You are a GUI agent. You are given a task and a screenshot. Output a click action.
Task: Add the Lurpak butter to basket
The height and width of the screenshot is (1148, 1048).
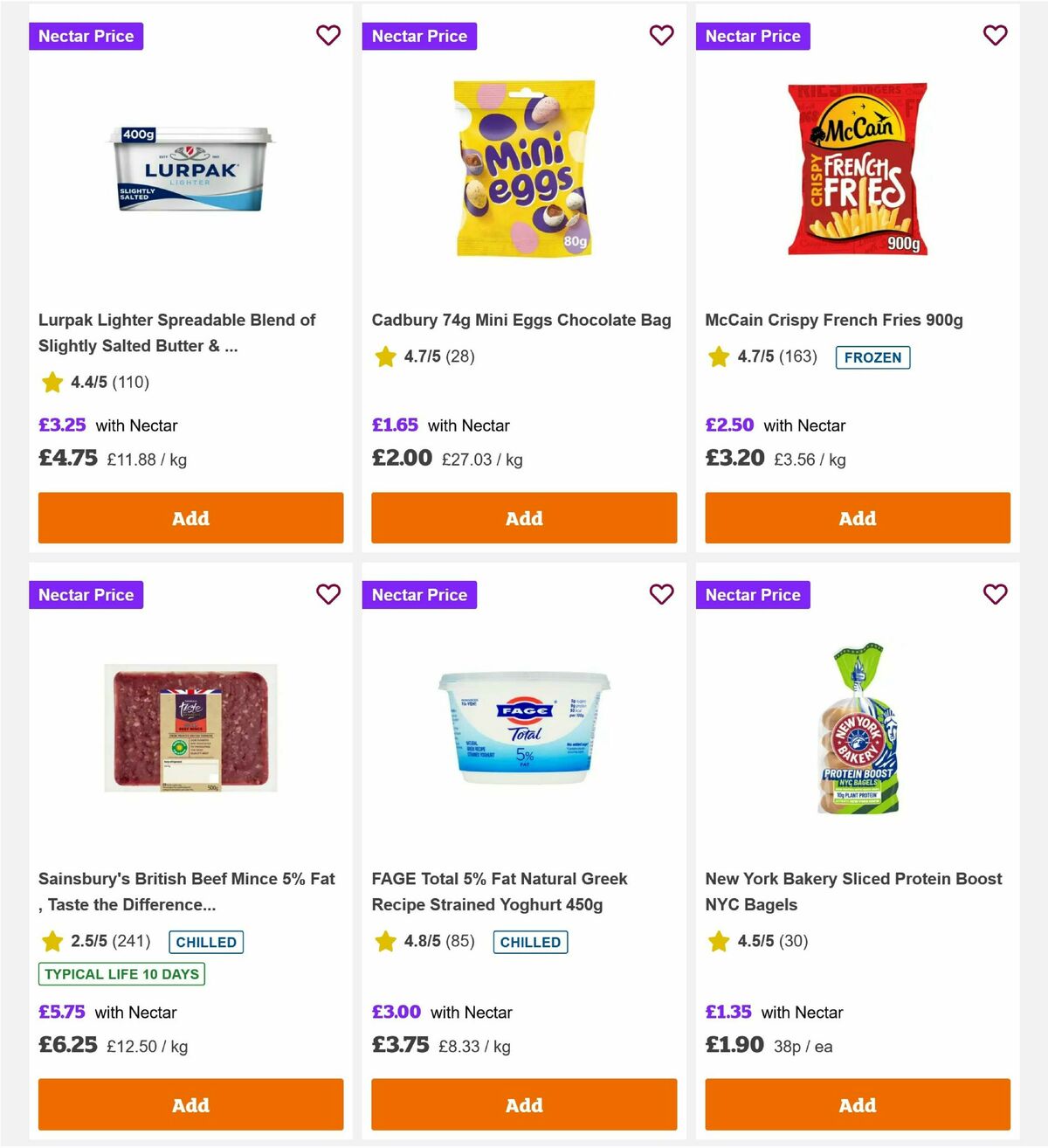190,518
